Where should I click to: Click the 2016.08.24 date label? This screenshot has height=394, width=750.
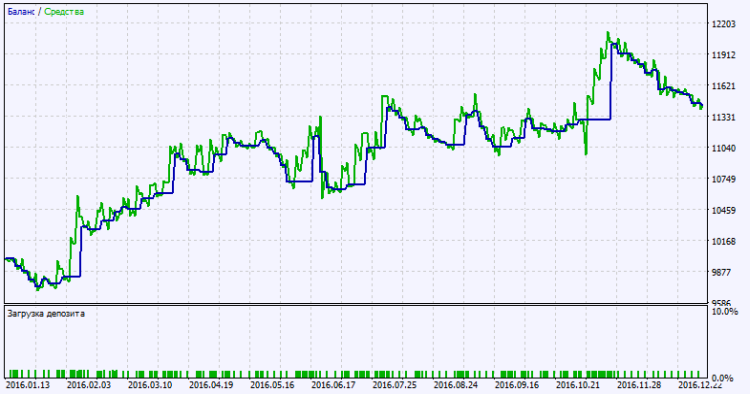456,384
